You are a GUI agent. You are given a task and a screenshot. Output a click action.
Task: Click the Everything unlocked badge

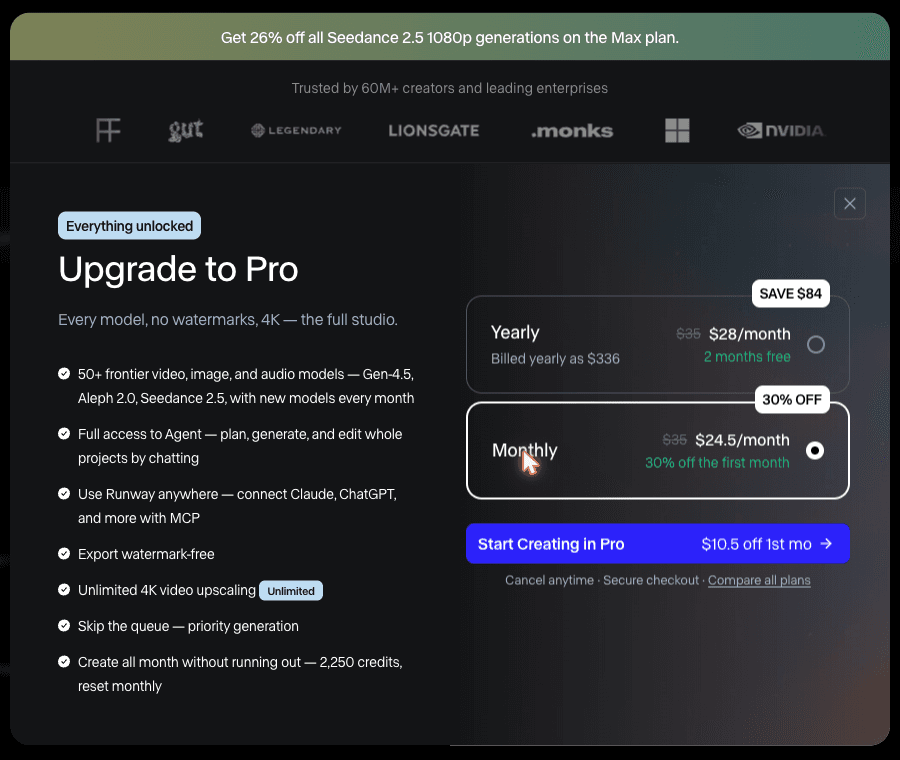point(129,226)
